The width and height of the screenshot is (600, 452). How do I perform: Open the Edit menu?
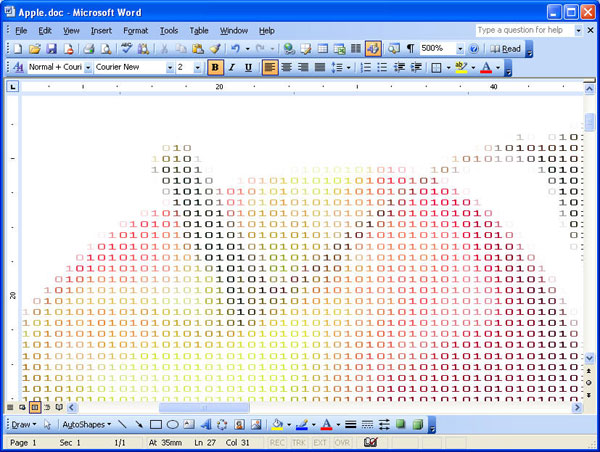(45, 31)
